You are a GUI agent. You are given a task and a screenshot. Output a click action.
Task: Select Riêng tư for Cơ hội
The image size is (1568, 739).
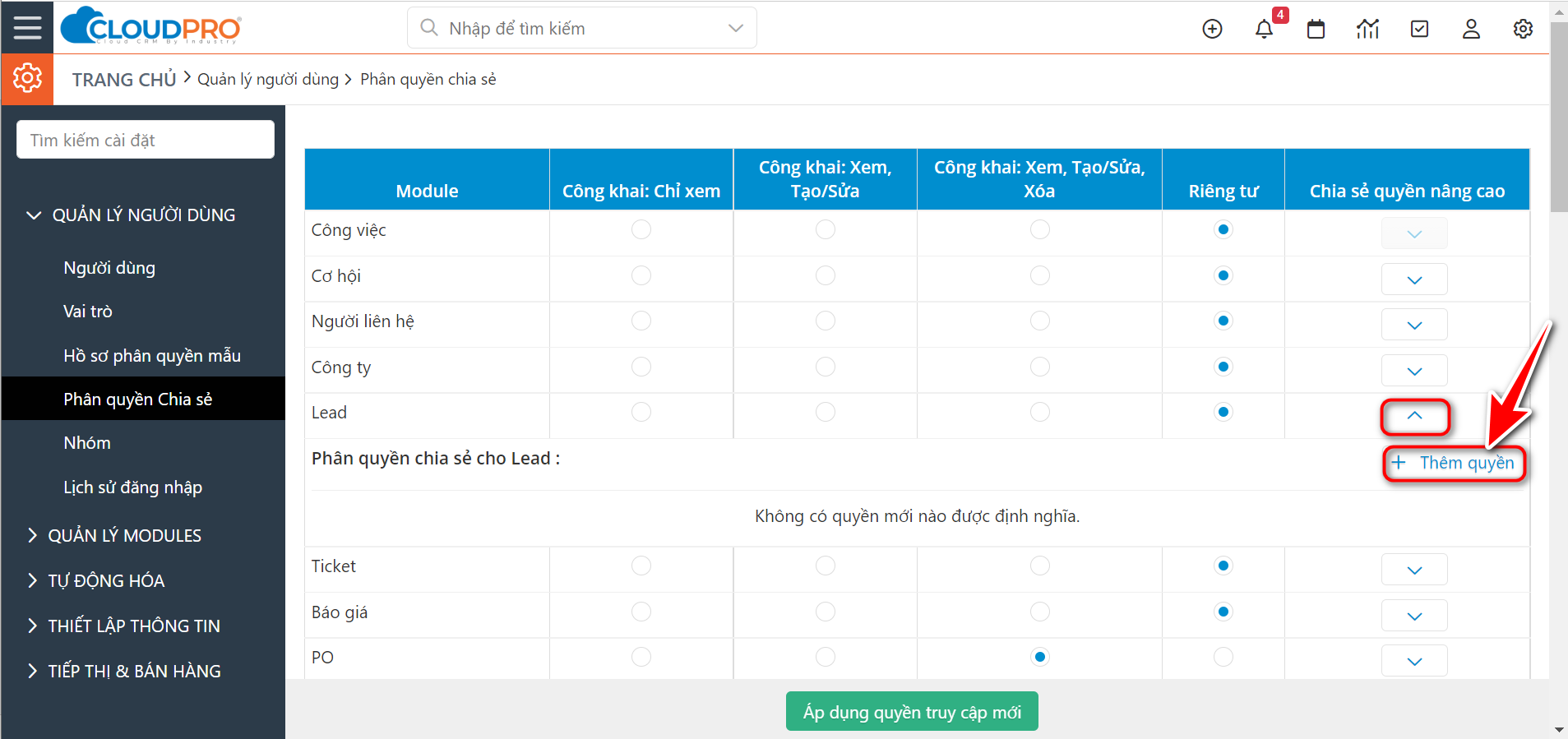(x=1223, y=275)
